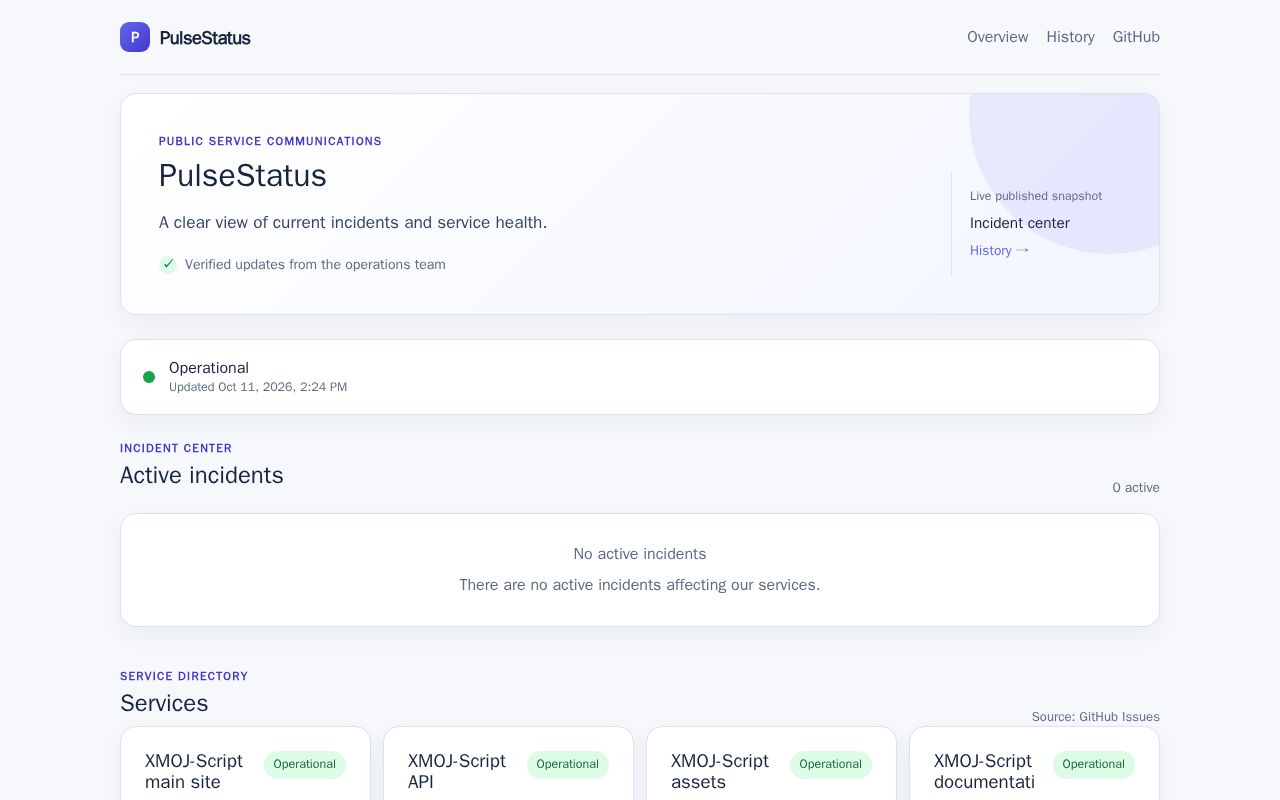Click the '0 active' incident count
The height and width of the screenshot is (800, 1280).
[x=1136, y=487]
